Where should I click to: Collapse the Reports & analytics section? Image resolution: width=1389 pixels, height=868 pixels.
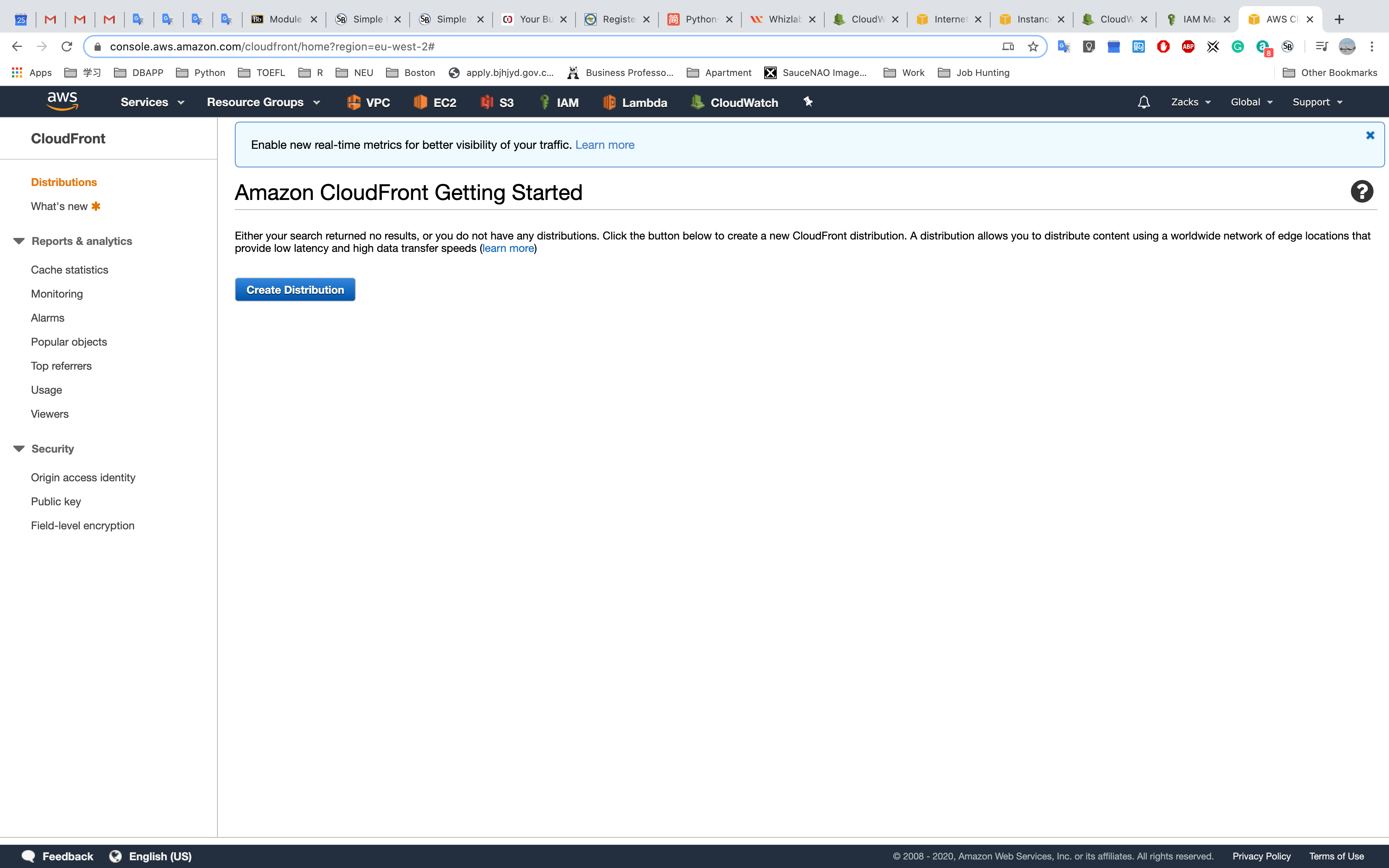[19, 241]
